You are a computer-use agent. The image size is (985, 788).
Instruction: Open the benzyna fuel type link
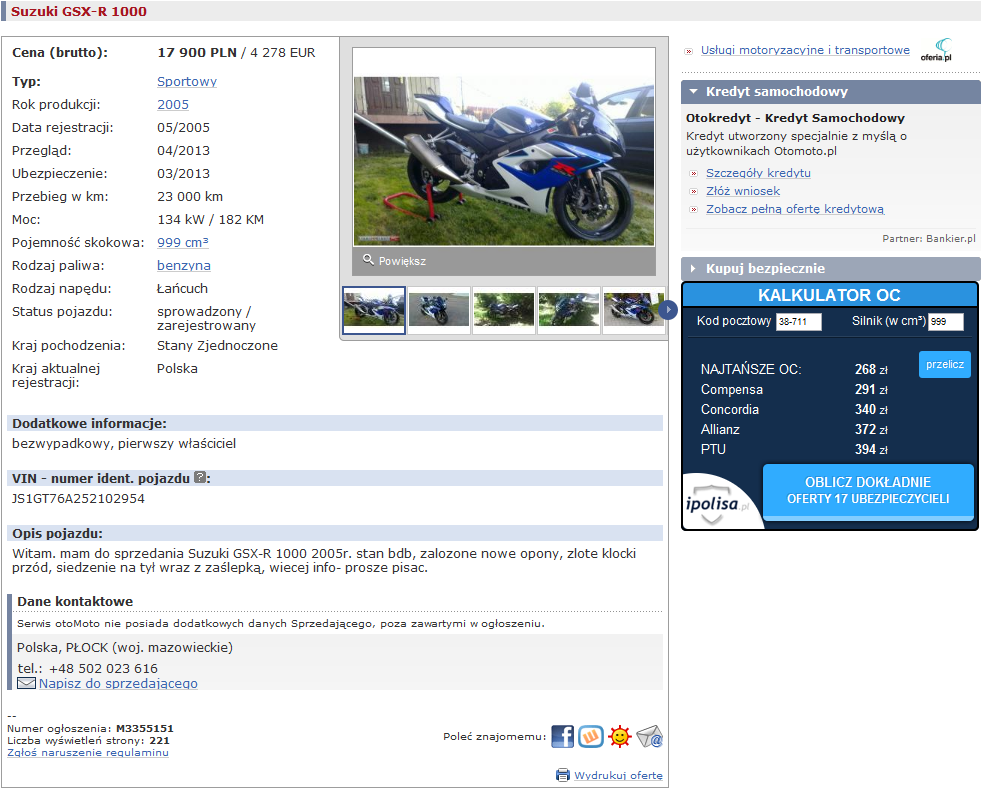point(183,266)
